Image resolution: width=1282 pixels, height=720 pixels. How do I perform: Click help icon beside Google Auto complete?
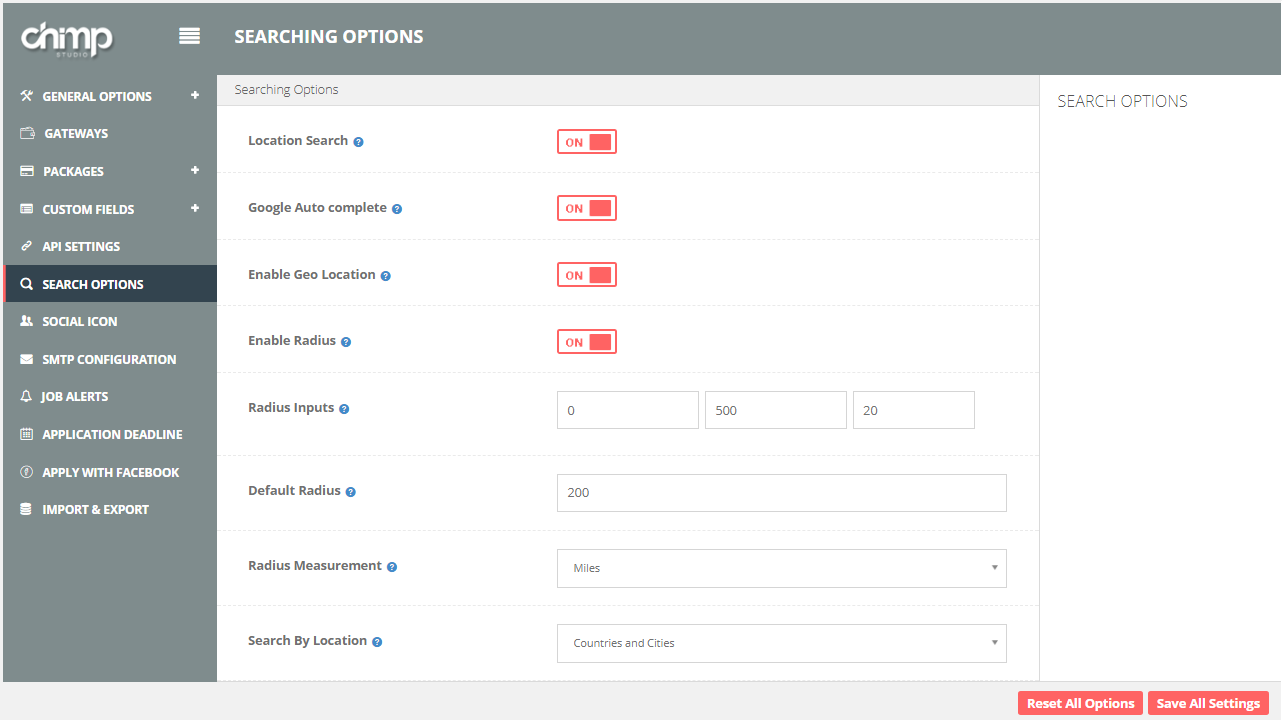coord(397,209)
